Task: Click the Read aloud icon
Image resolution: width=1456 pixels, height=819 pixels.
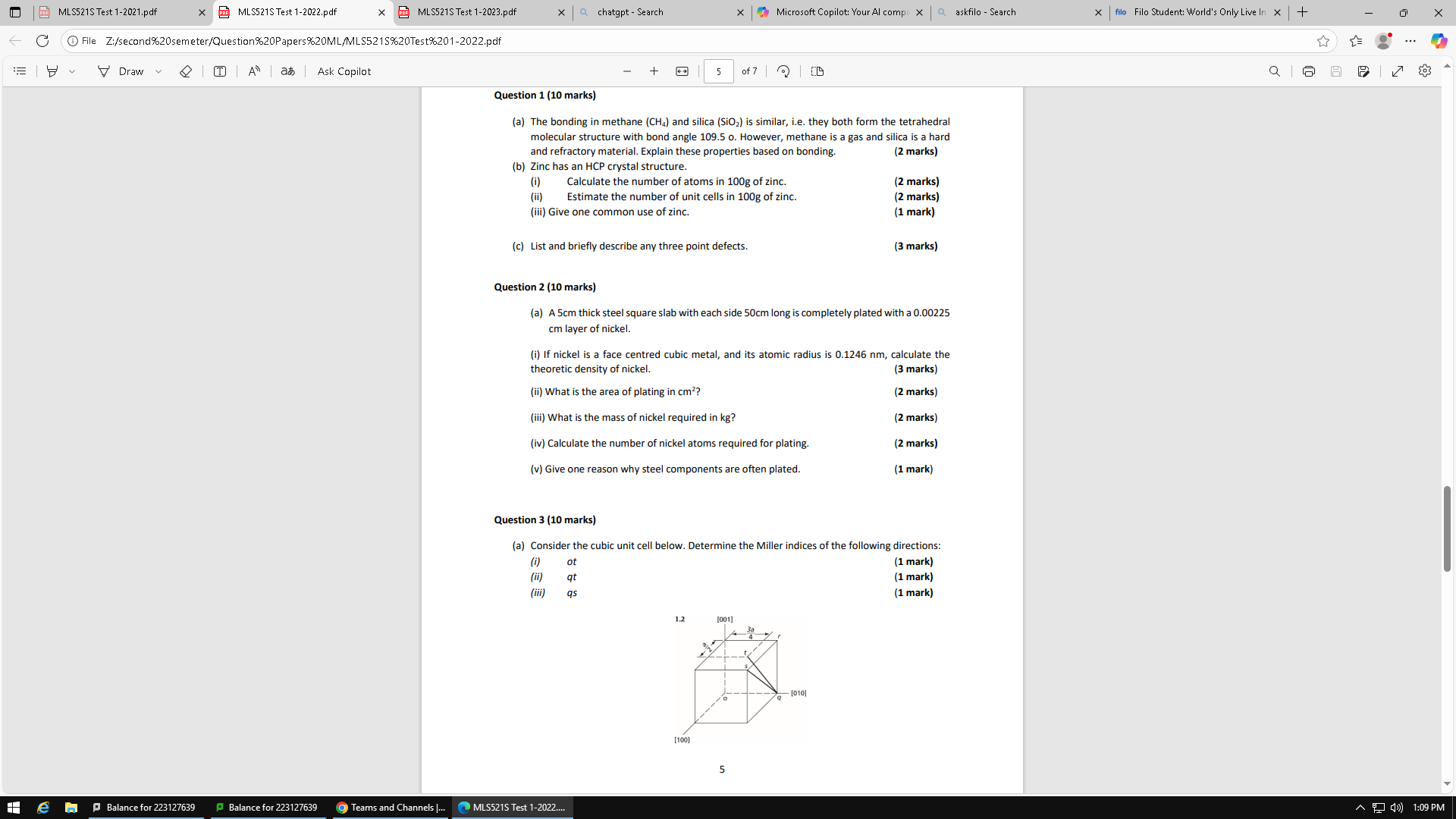Action: (x=254, y=71)
